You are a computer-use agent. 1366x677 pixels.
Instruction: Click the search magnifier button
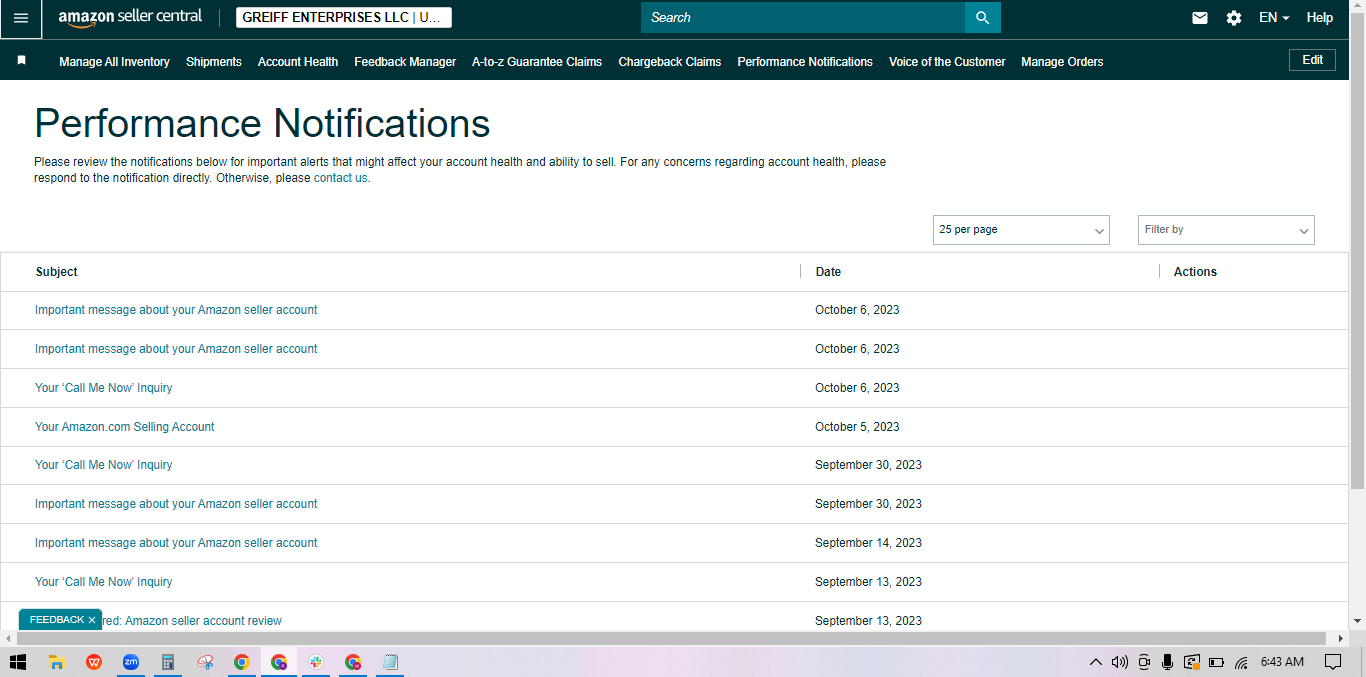pyautogui.click(x=982, y=17)
